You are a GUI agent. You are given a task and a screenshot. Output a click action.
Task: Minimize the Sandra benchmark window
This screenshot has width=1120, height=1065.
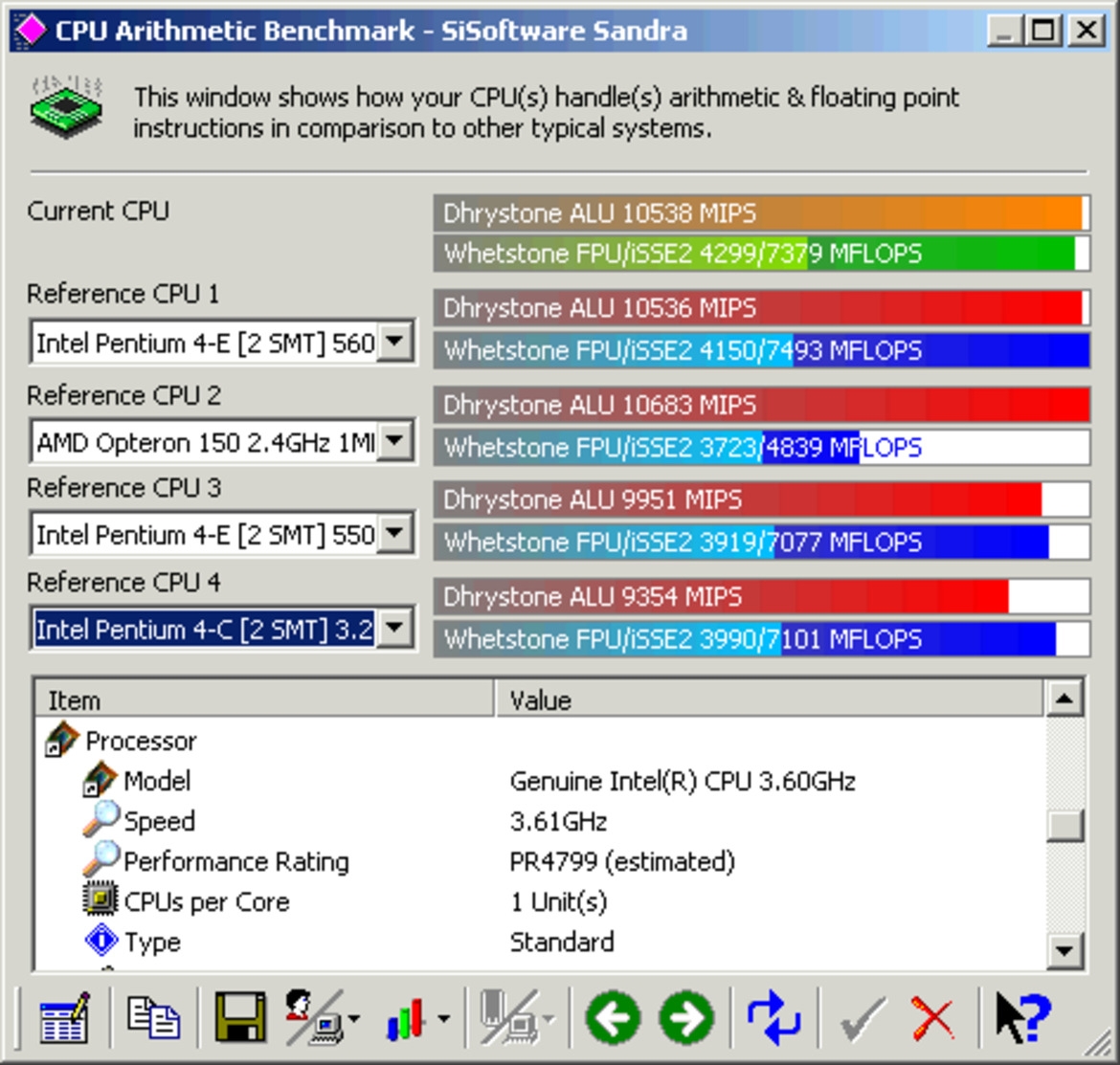pyautogui.click(x=1006, y=31)
